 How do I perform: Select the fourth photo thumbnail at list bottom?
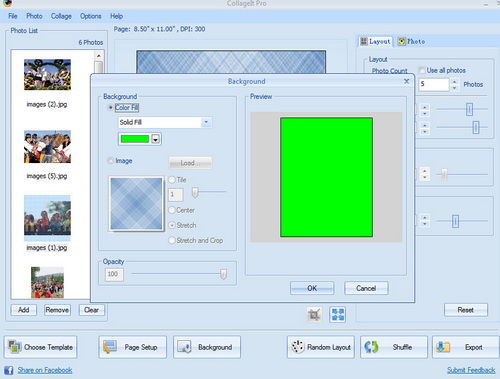47,282
